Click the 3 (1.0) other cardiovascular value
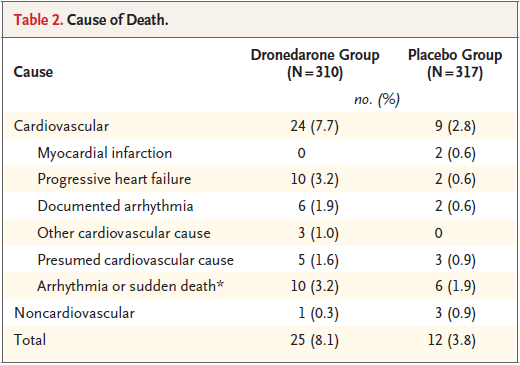 point(318,233)
